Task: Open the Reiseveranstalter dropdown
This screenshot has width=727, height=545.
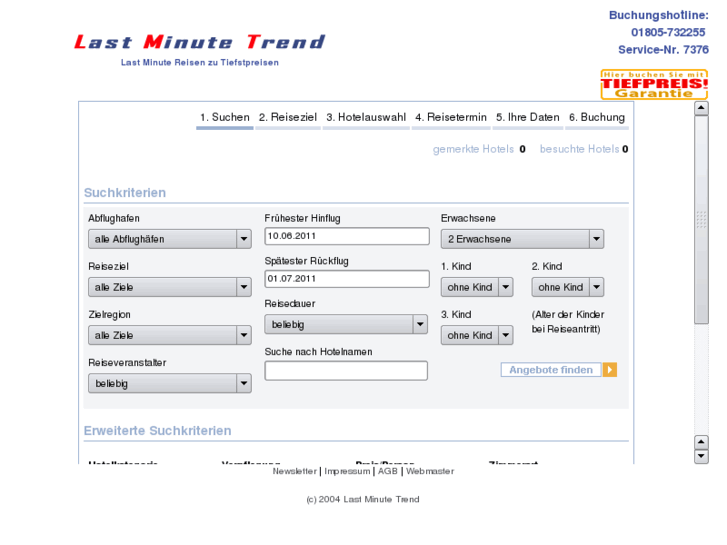Action: (x=170, y=383)
